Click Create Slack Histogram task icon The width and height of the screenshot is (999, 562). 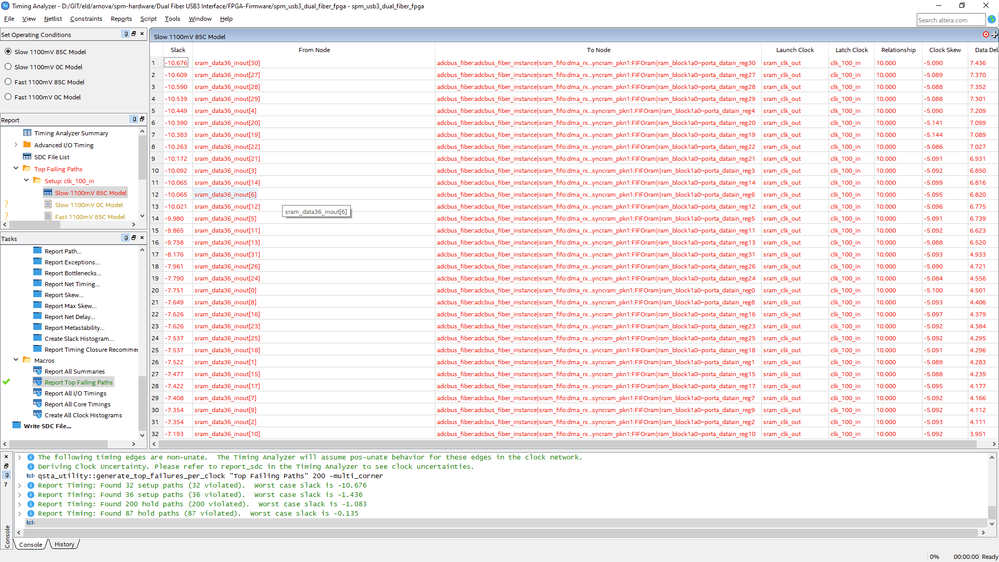click(38, 339)
